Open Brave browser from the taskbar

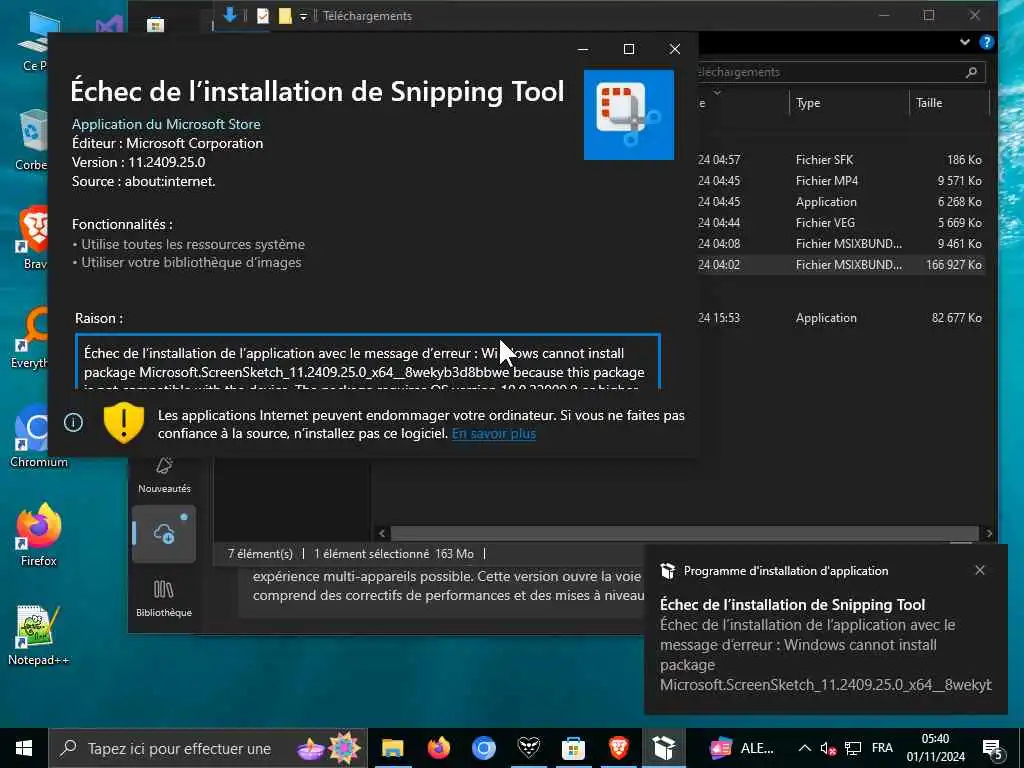(x=618, y=748)
